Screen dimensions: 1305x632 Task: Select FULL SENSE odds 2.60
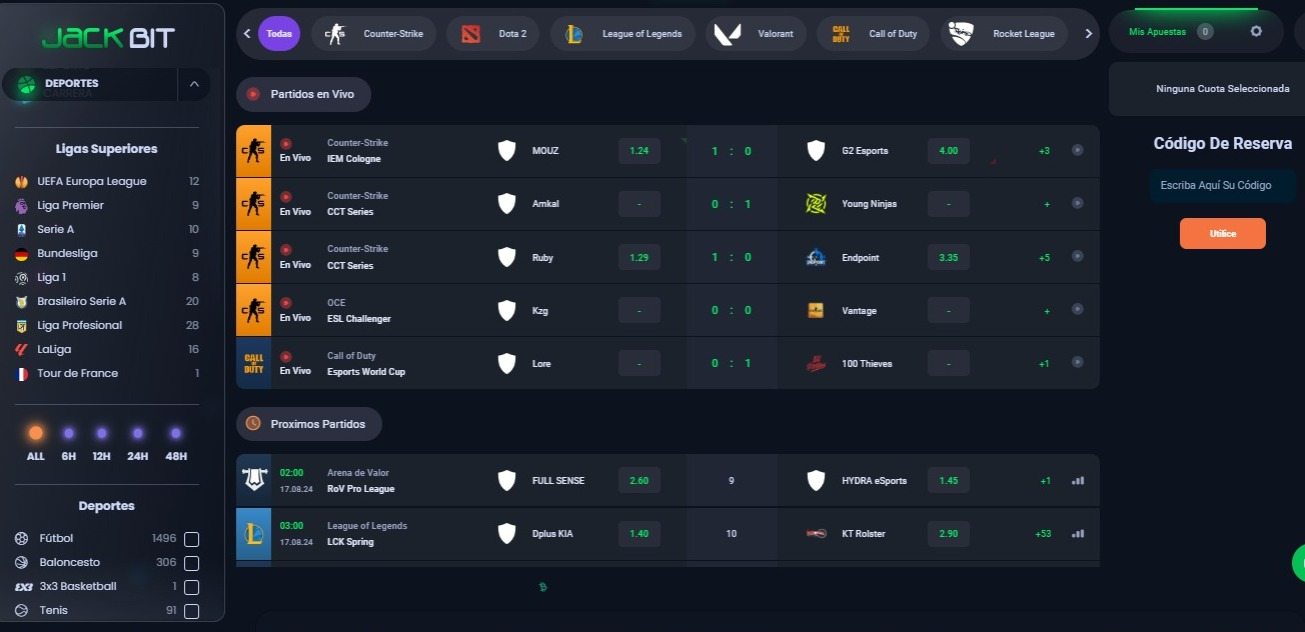(640, 481)
